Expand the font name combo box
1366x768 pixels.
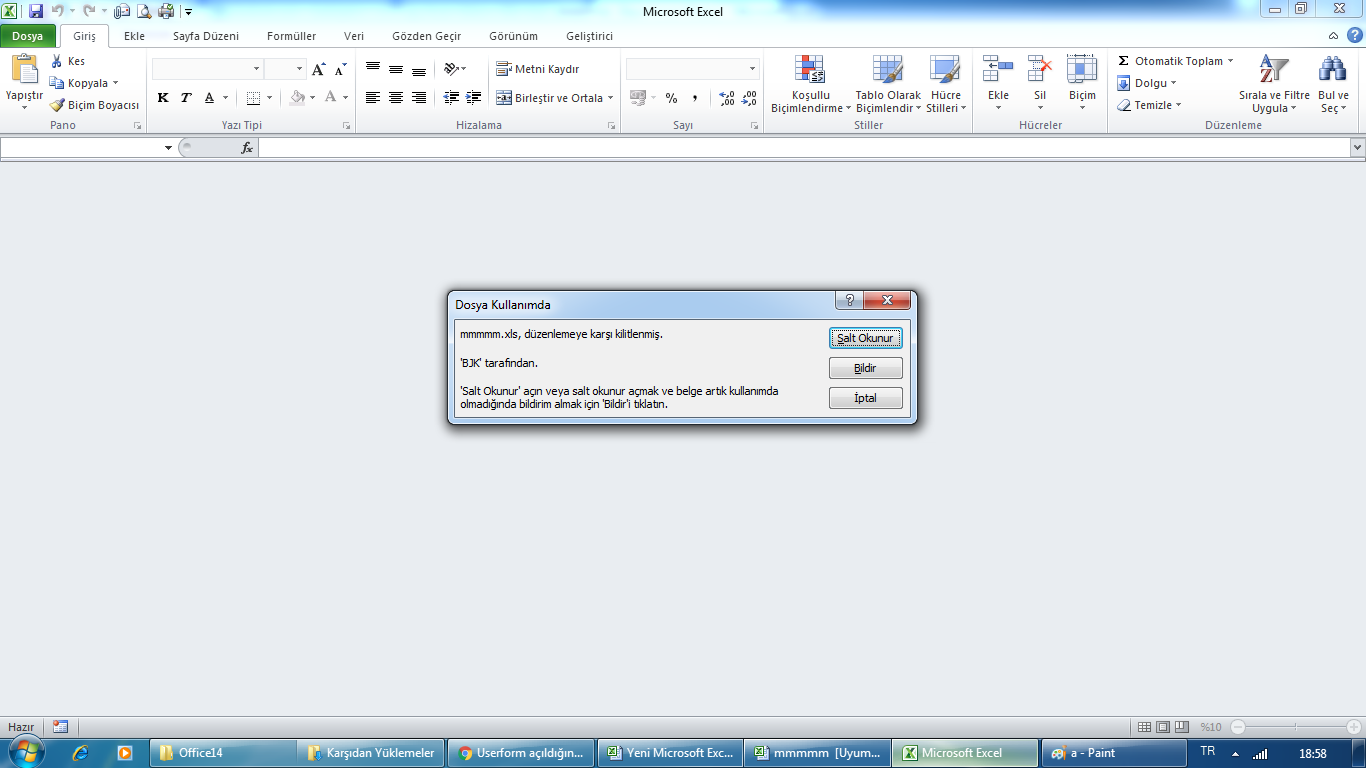click(257, 69)
